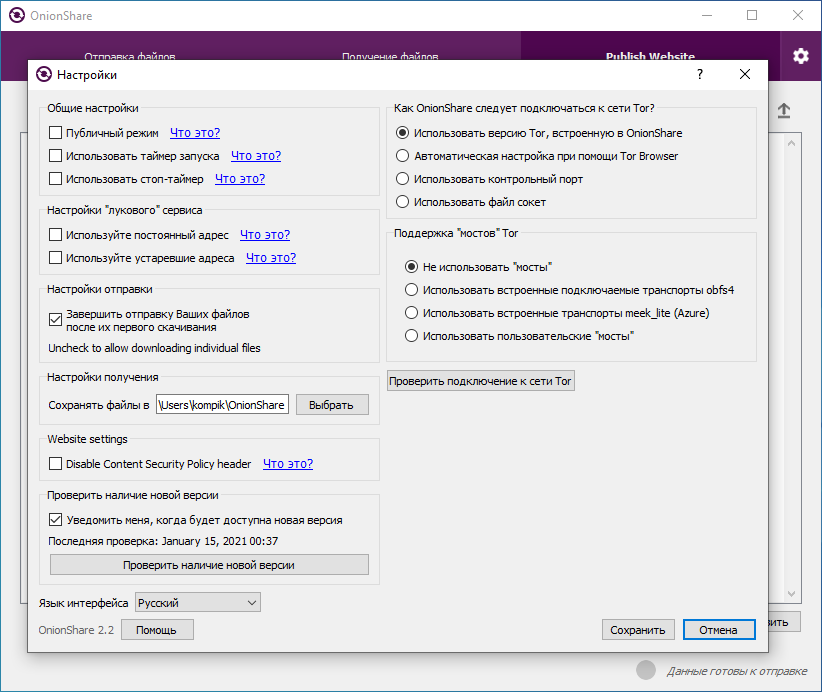Click the Uncheck to allow downloading individual files text
This screenshot has width=822, height=692.
[154, 348]
